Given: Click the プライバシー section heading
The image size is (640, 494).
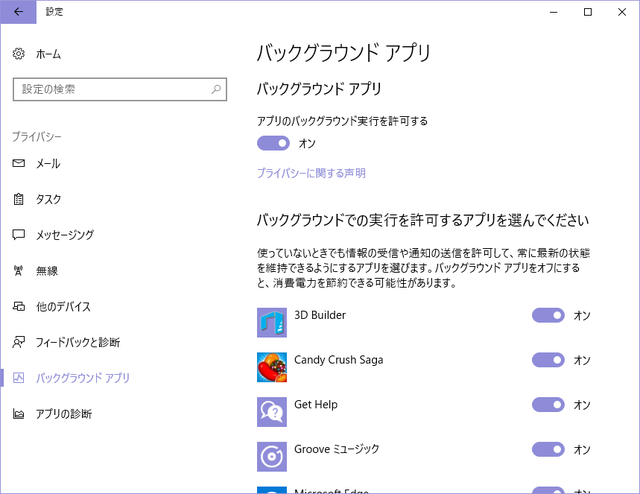Looking at the screenshot, I should pos(36,136).
